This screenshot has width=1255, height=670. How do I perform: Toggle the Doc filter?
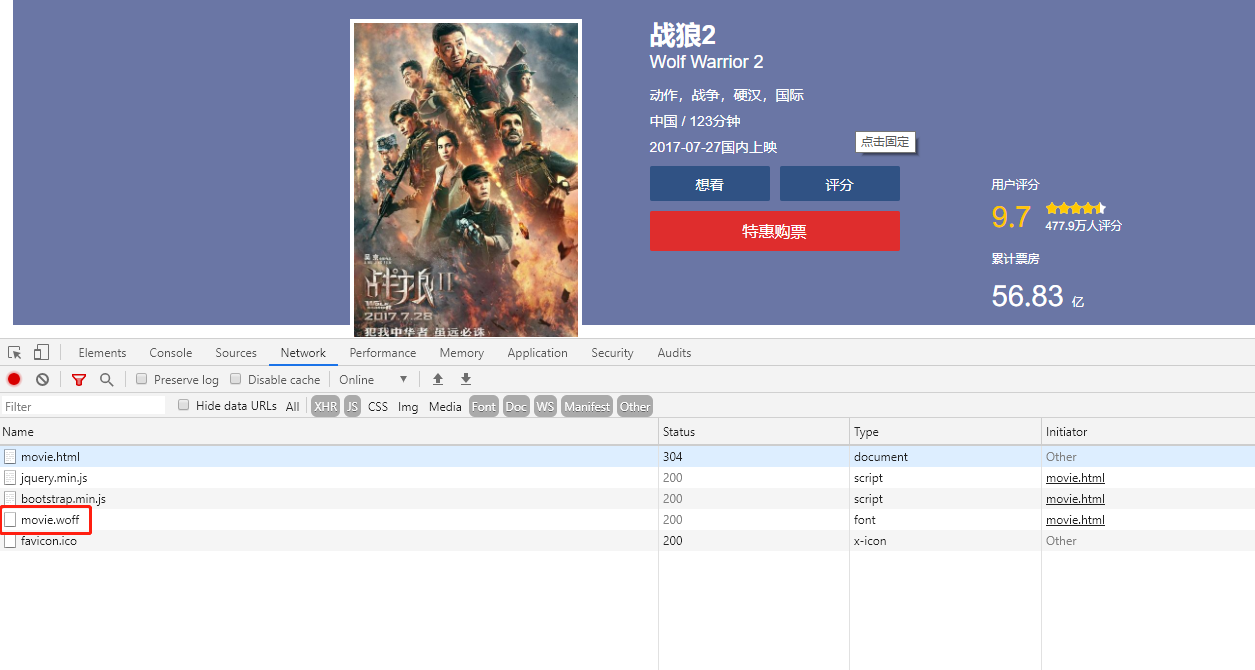[x=516, y=406]
